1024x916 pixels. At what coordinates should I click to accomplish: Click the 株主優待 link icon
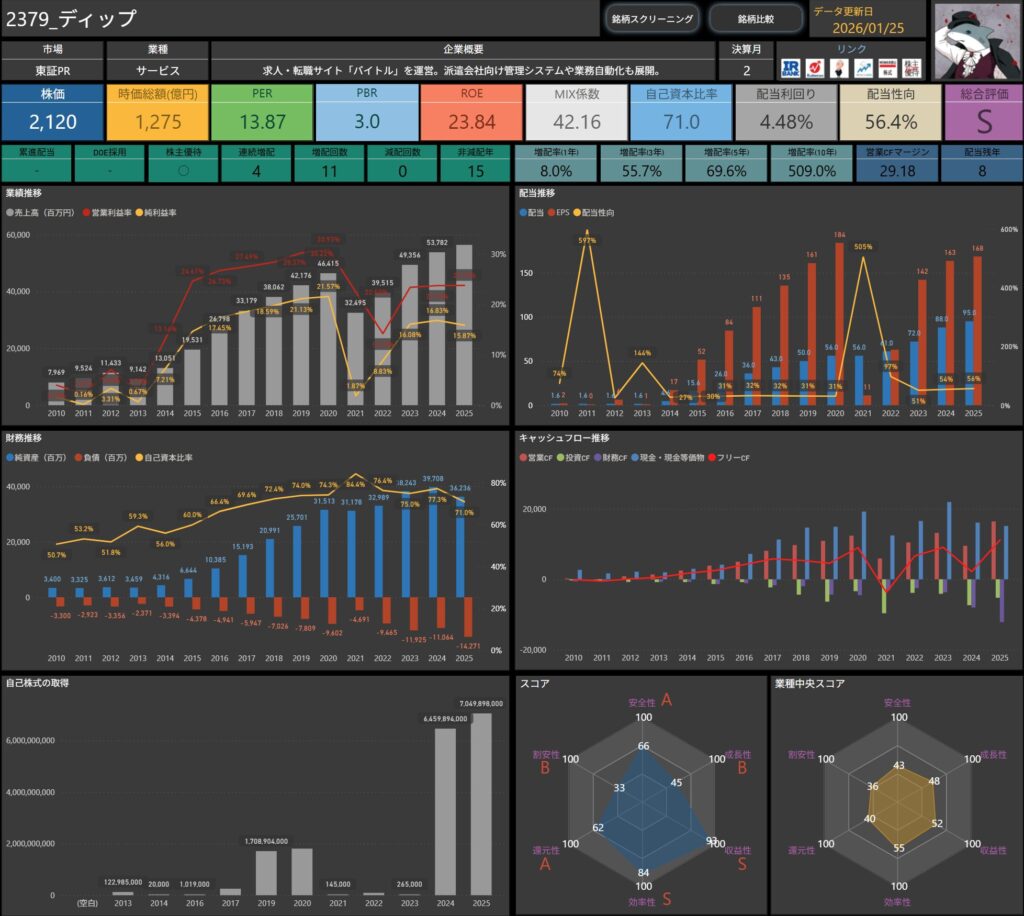tap(912, 68)
